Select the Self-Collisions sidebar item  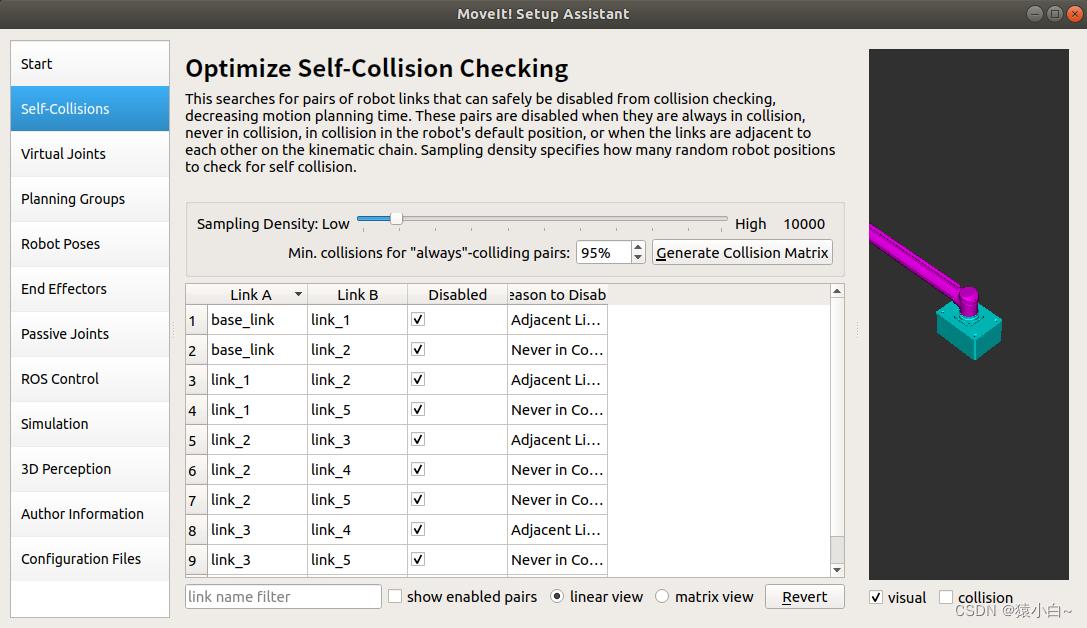point(89,109)
